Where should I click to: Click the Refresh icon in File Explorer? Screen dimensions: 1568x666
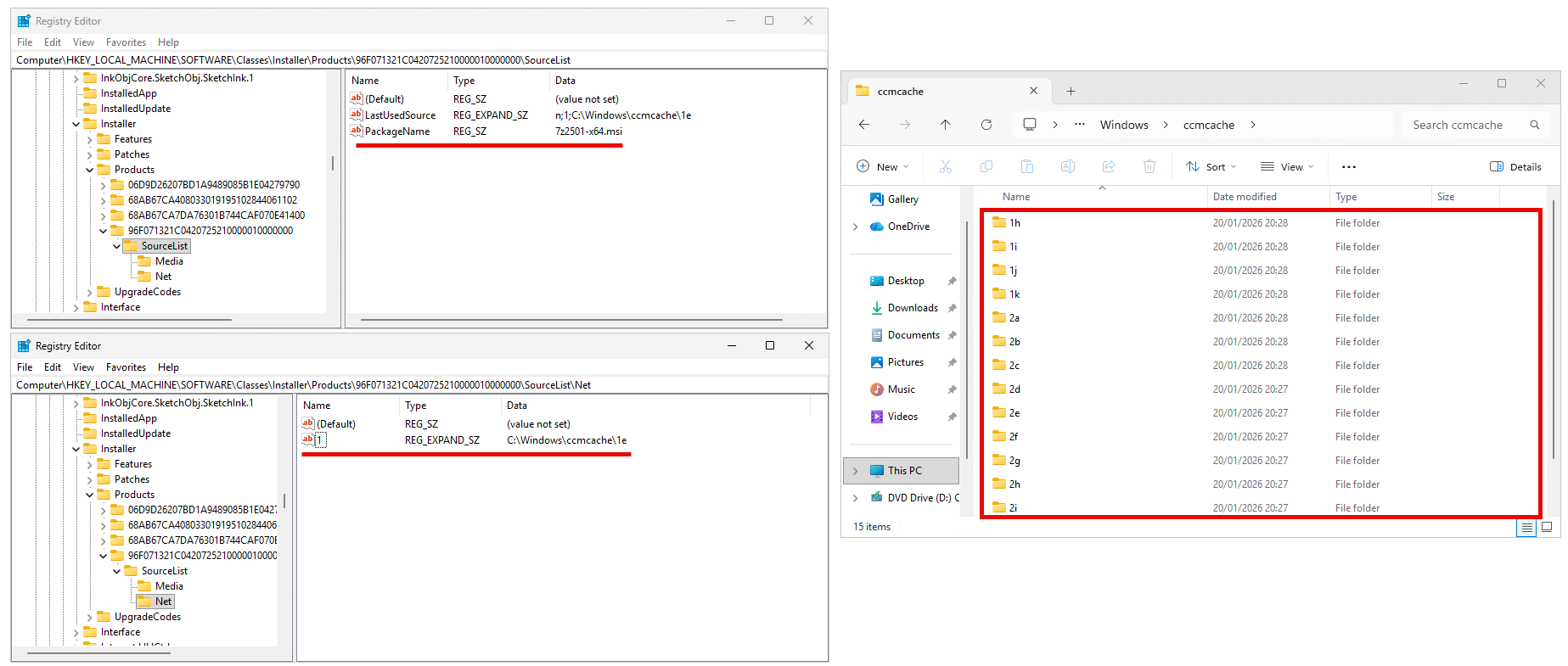(x=986, y=125)
